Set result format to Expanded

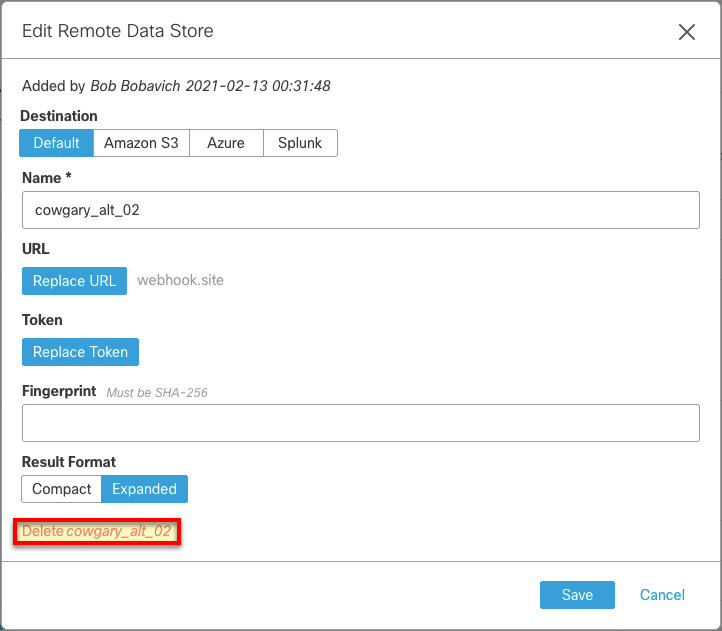[x=144, y=489]
